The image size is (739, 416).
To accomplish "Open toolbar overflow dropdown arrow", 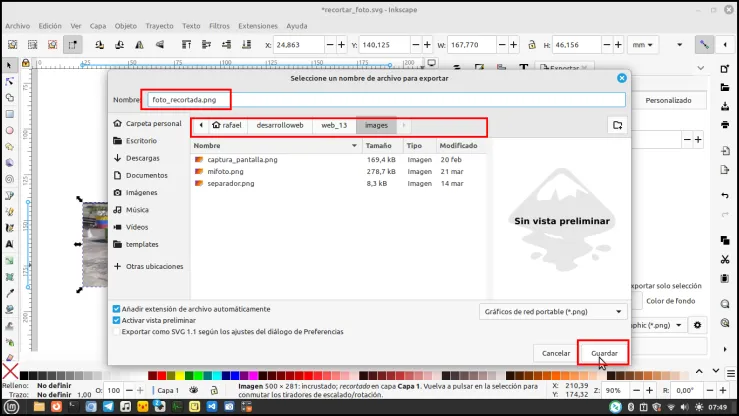I will pyautogui.click(x=680, y=45).
